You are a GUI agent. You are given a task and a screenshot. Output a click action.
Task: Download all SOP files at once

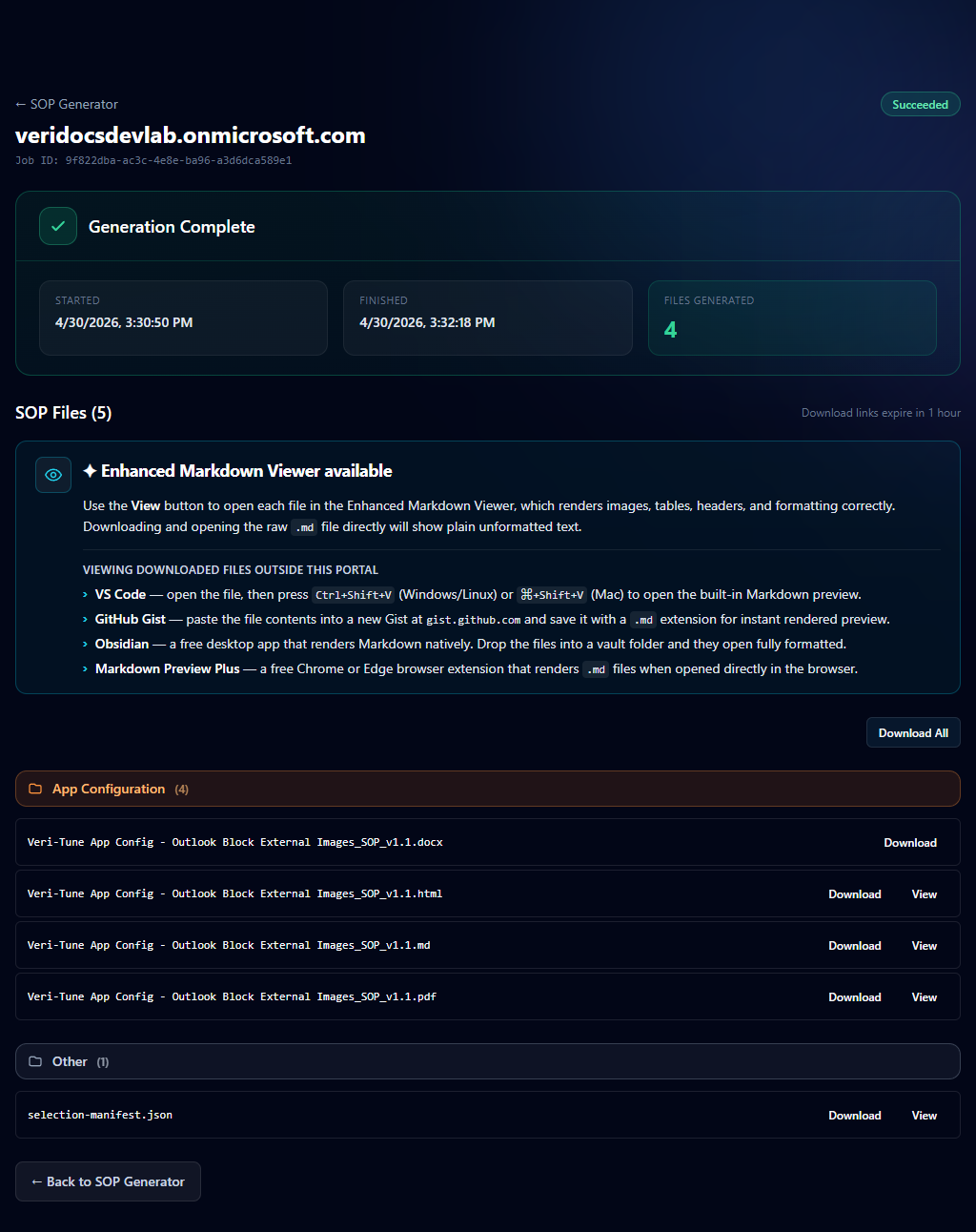coord(913,732)
